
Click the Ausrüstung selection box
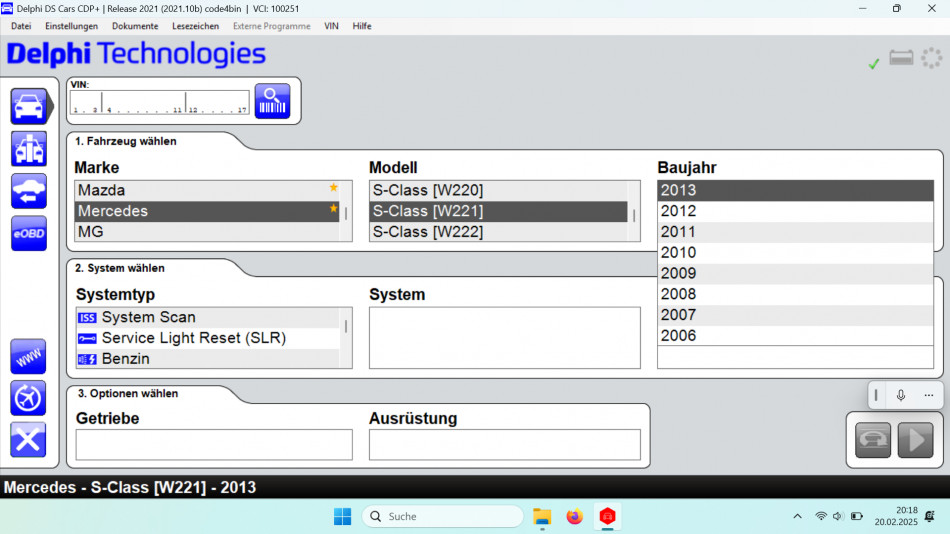click(x=505, y=445)
